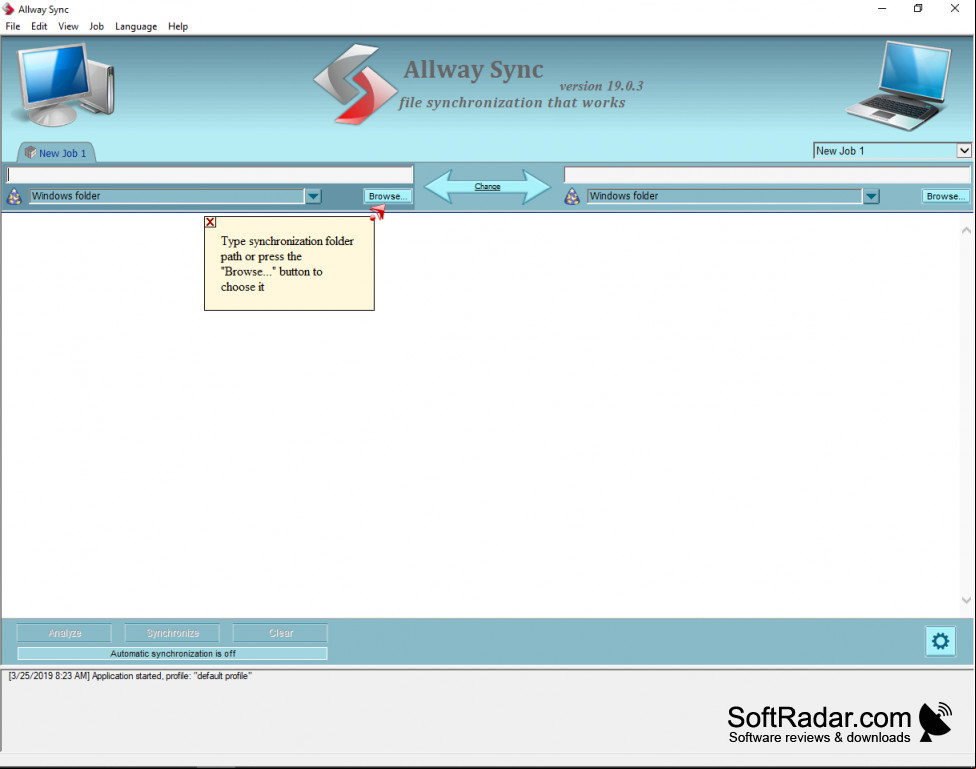Open the File menu
The width and height of the screenshot is (976, 769).
pyautogui.click(x=12, y=26)
